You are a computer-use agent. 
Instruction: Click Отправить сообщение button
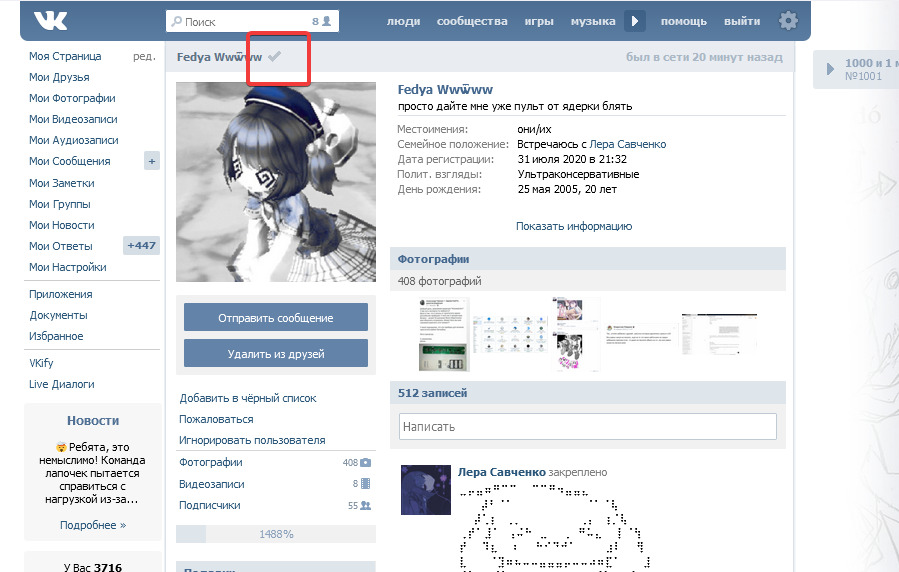276,318
